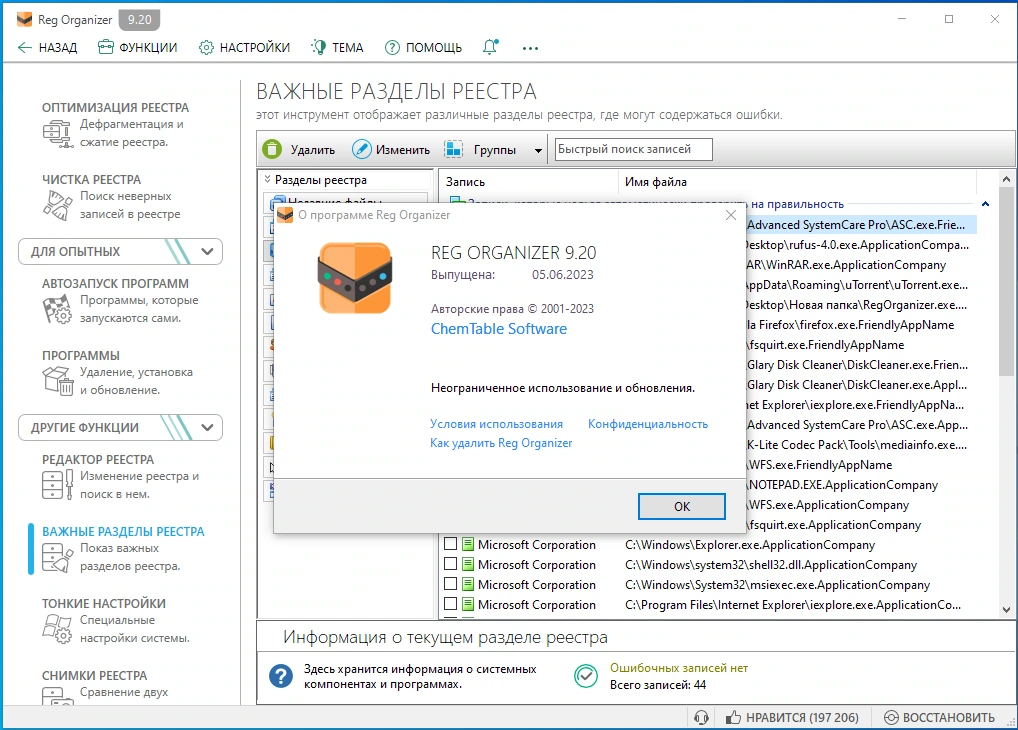Open the Условия использования link

tap(496, 423)
